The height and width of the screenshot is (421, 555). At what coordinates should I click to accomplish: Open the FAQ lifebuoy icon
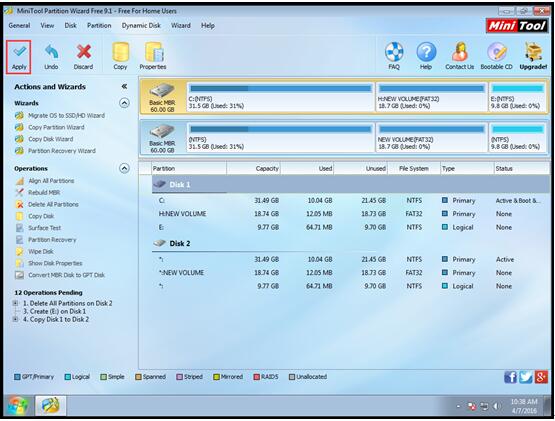[x=394, y=52]
